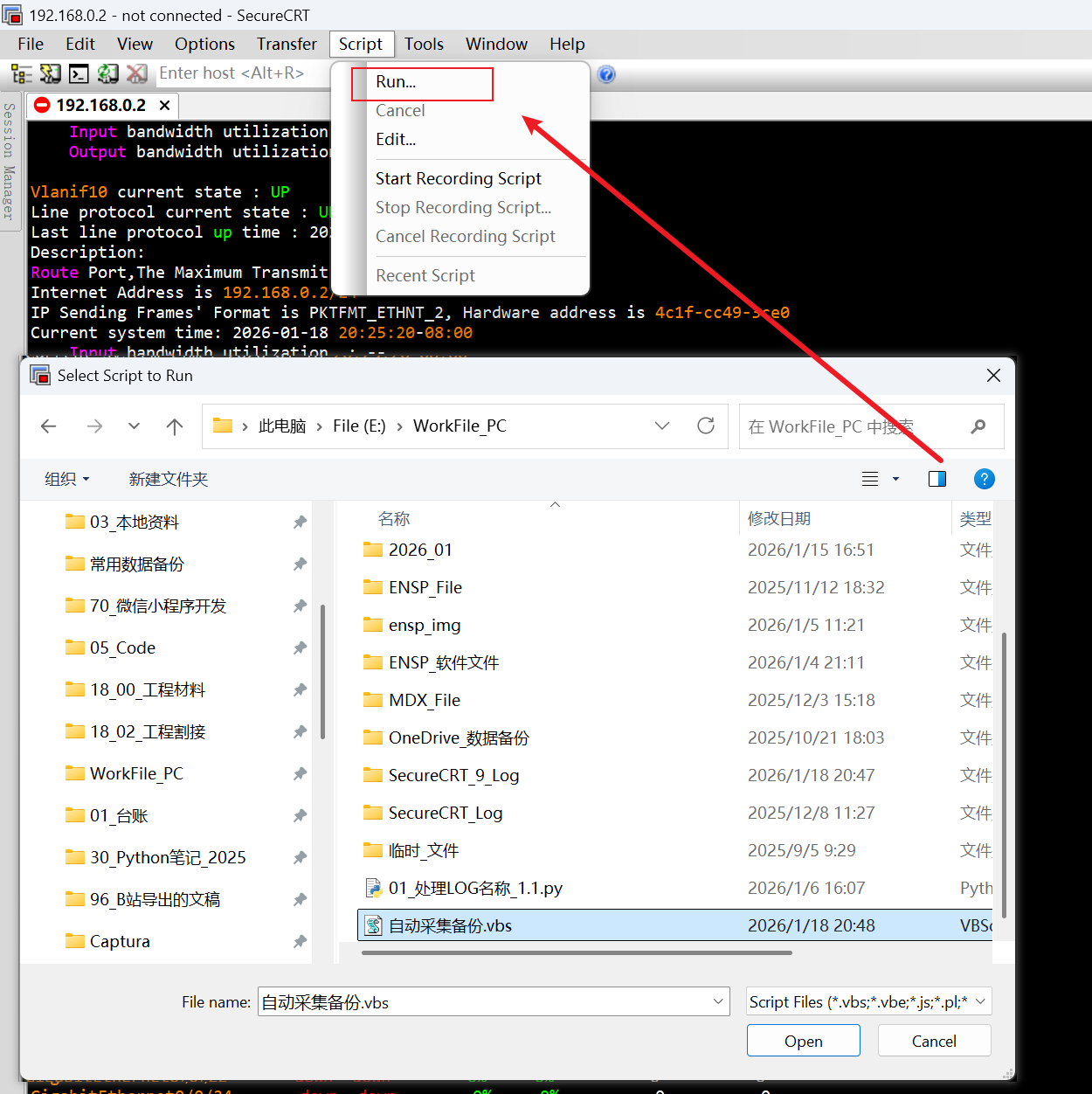Select Start Recording Script
The image size is (1092, 1094).
pos(460,178)
